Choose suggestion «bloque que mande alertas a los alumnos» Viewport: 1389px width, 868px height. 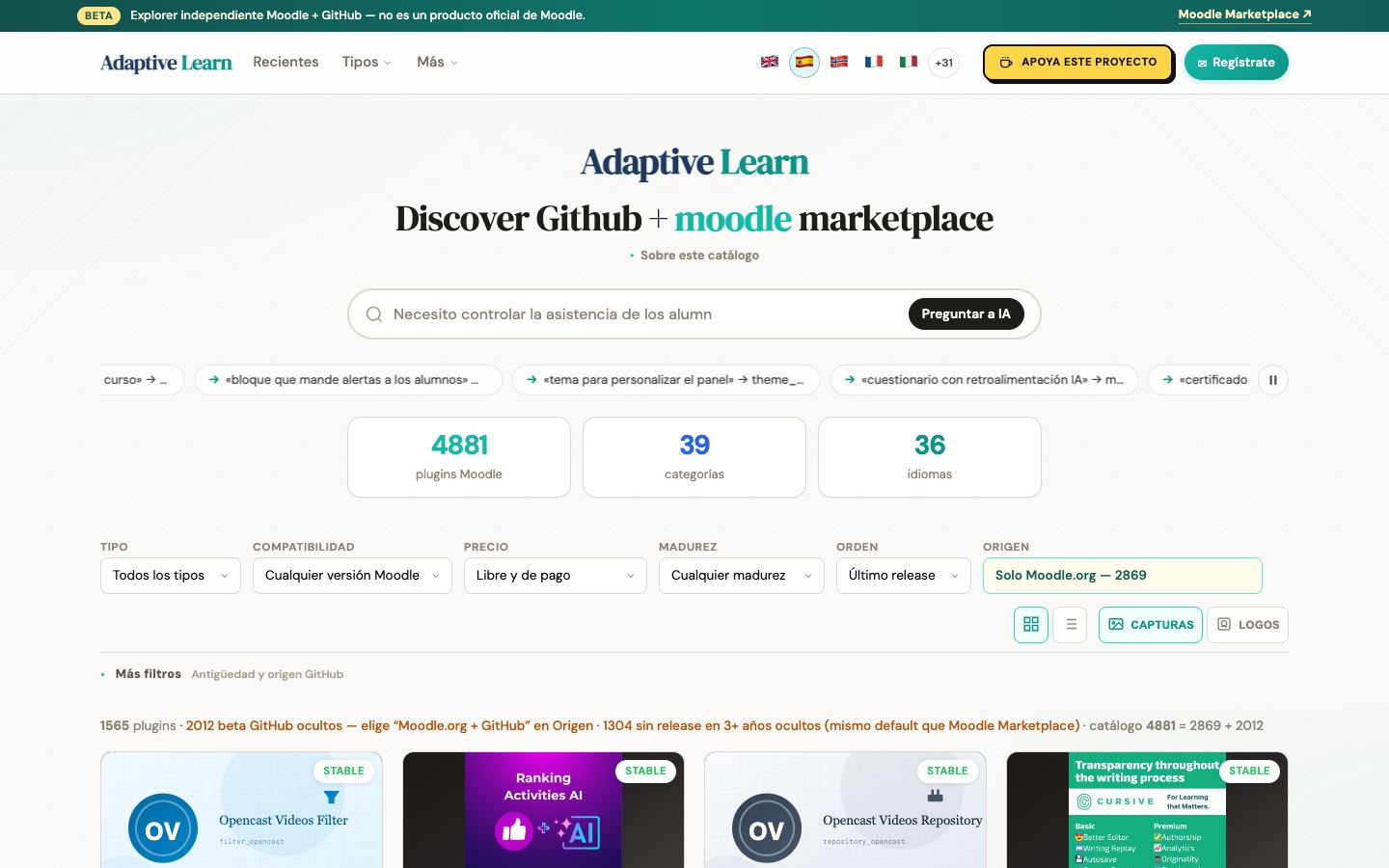tap(348, 380)
